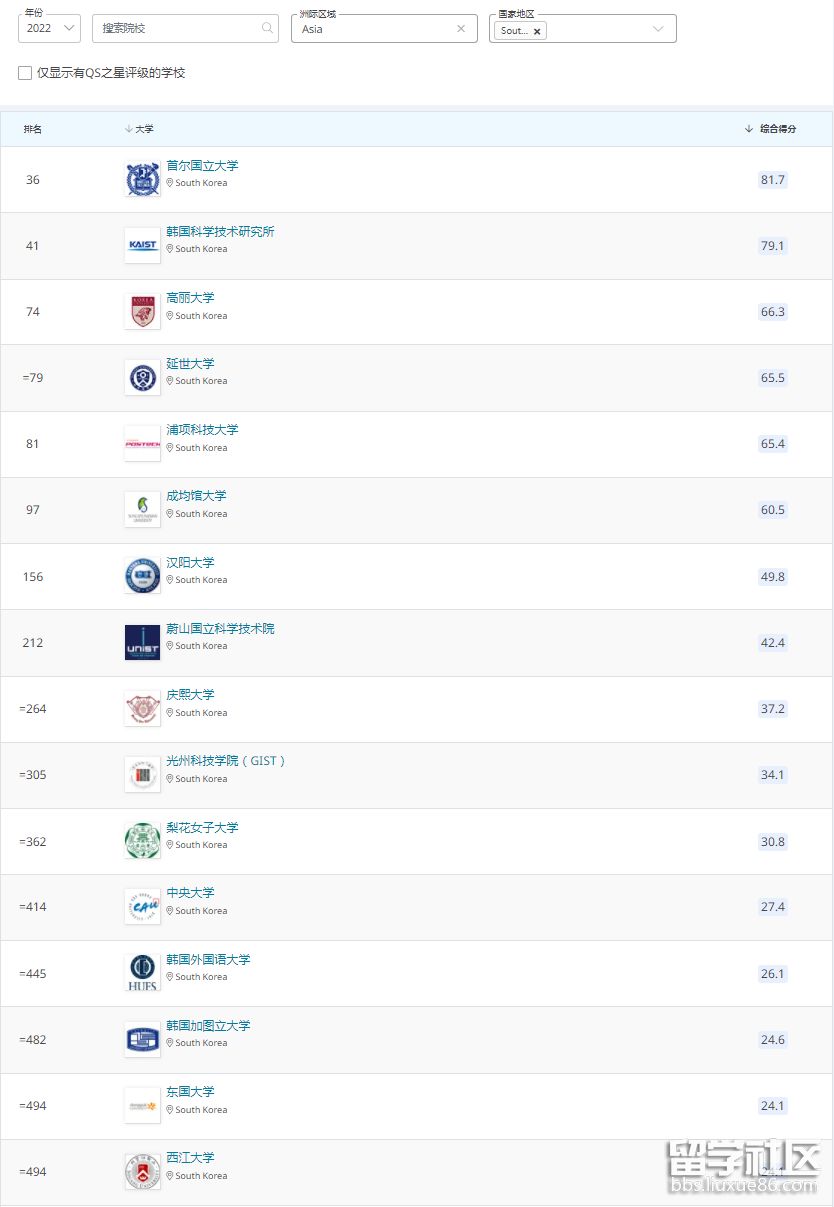
Task: Open the 首尔国立大学 link
Action: pos(202,166)
